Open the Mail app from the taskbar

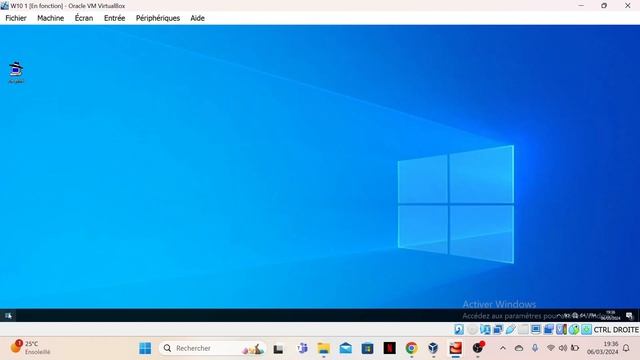point(346,348)
